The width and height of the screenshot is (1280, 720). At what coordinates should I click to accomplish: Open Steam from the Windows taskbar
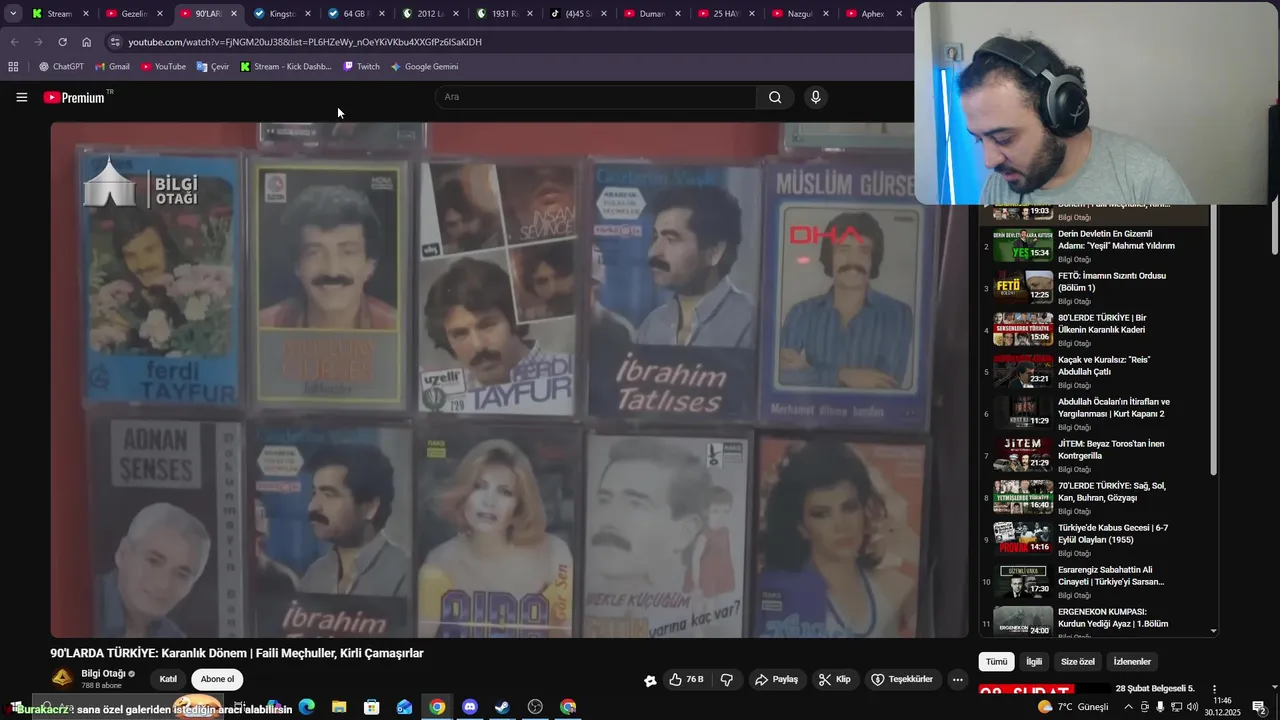click(x=502, y=707)
